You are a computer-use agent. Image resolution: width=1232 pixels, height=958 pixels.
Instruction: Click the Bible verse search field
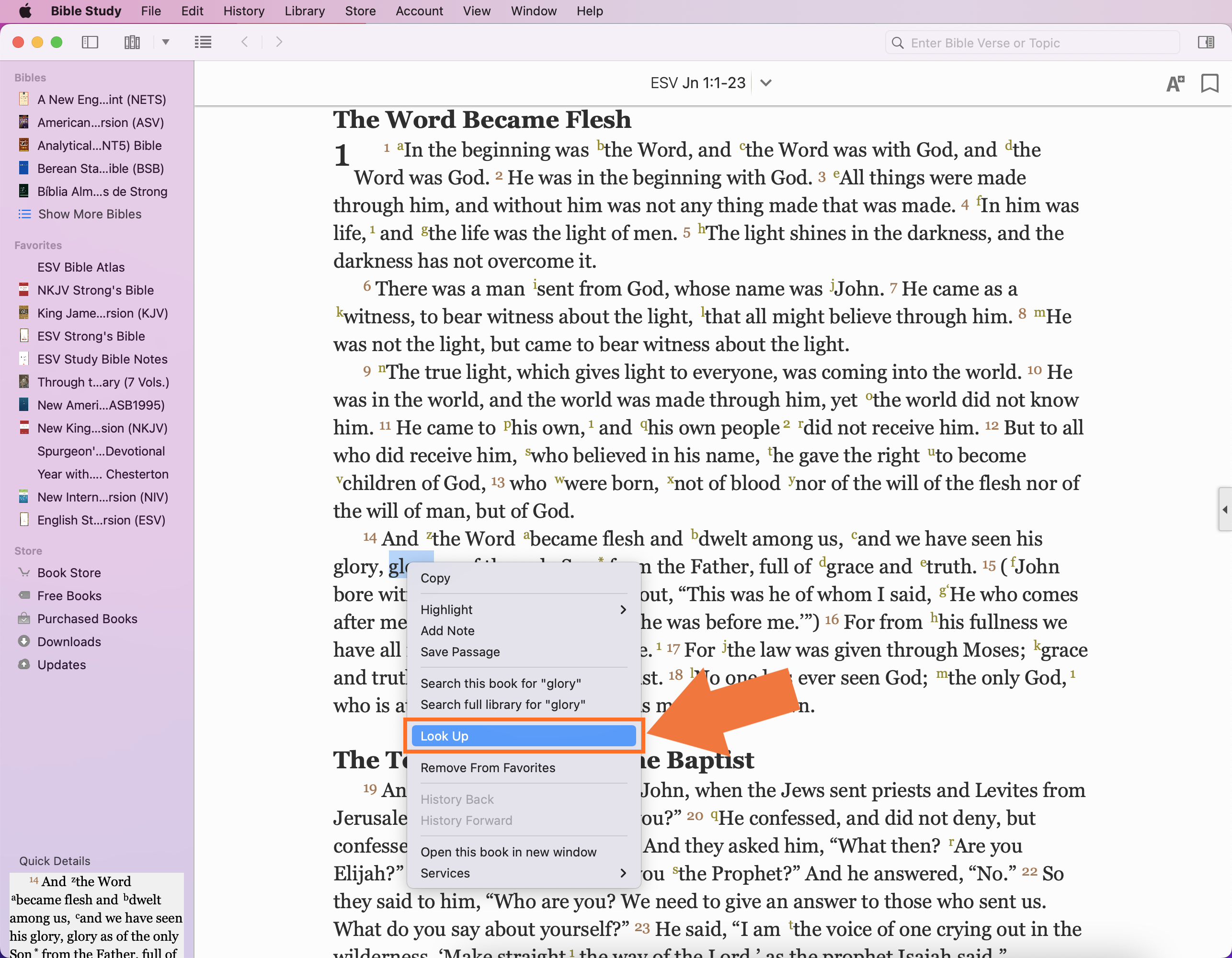(x=1038, y=43)
